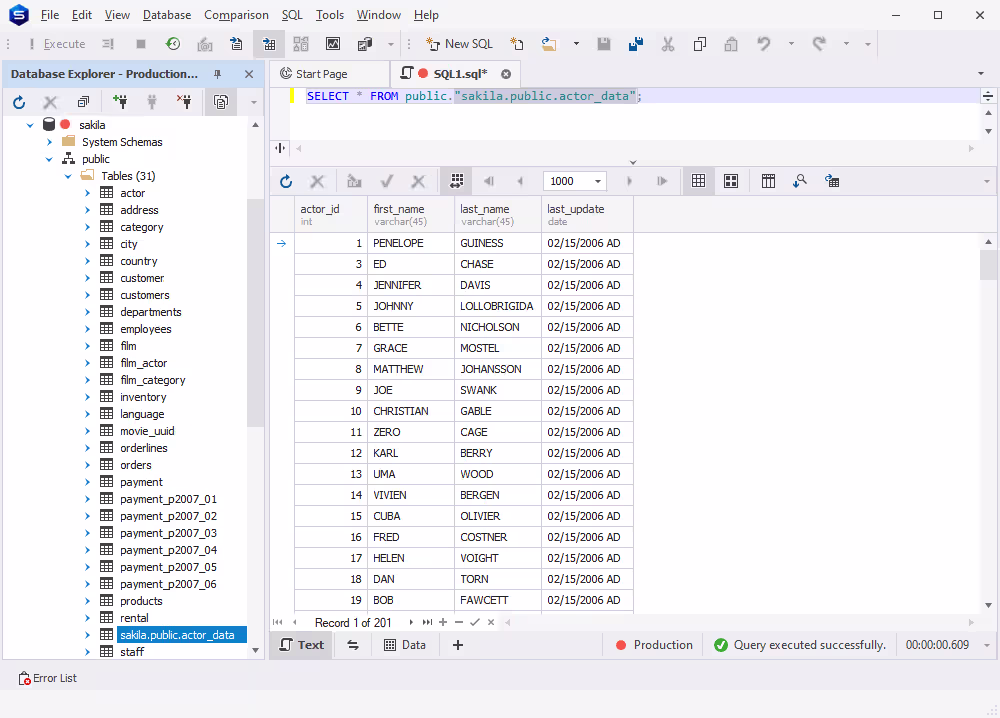The image size is (1000, 718).
Task: Click the Execute button in toolbar
Action: click(56, 44)
